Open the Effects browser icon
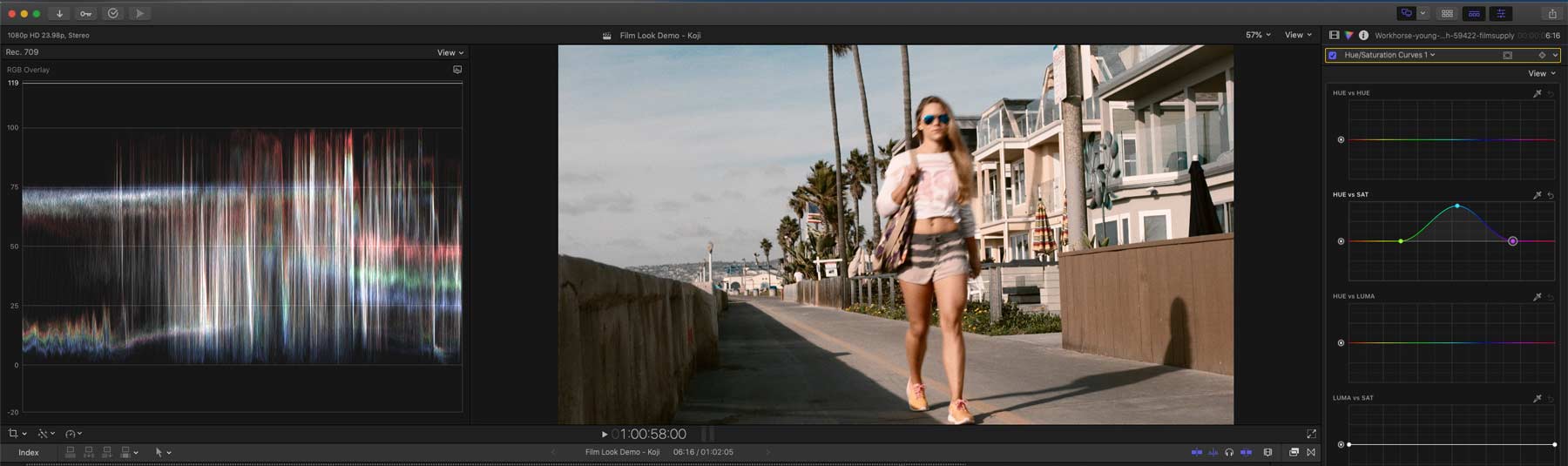Screen dimensions: 1568x466 click(x=1294, y=453)
